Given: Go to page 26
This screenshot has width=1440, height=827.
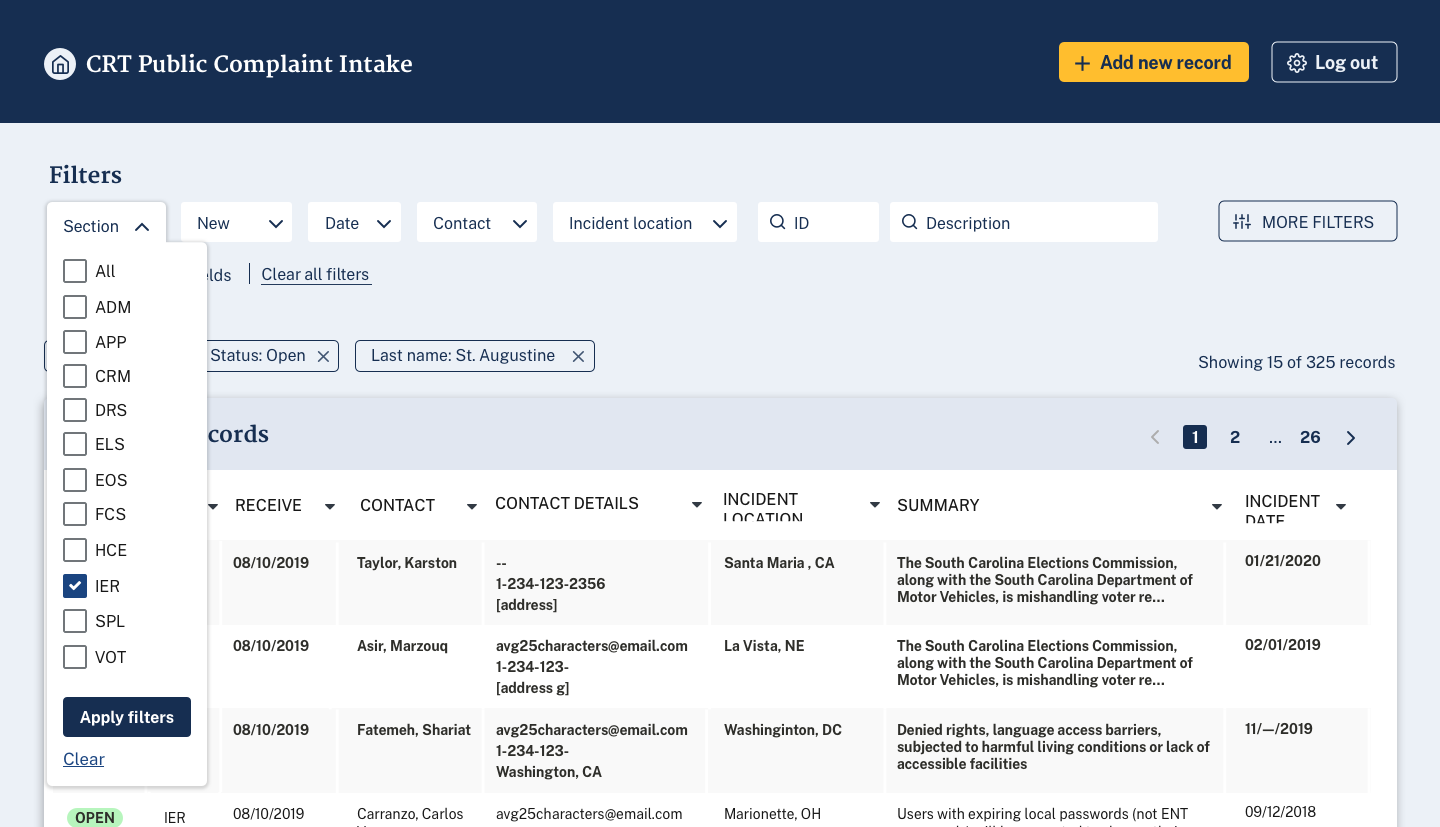Looking at the screenshot, I should [1310, 437].
